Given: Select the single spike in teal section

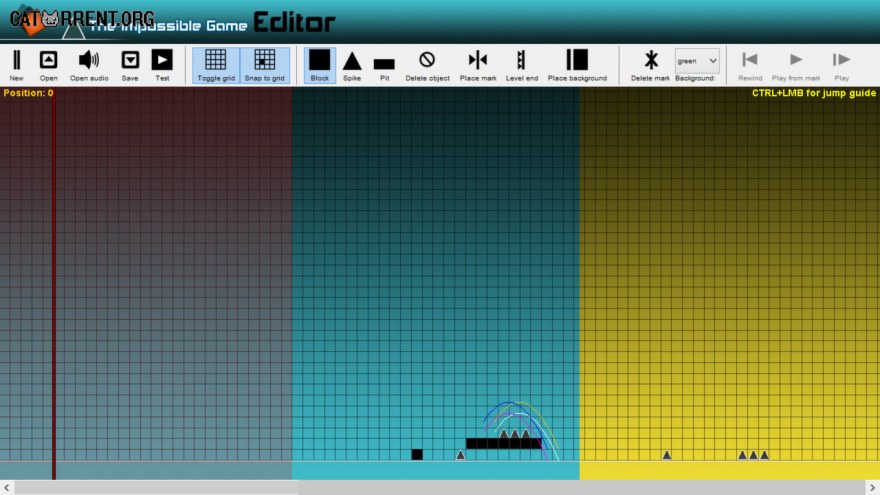Looking at the screenshot, I should [x=460, y=455].
